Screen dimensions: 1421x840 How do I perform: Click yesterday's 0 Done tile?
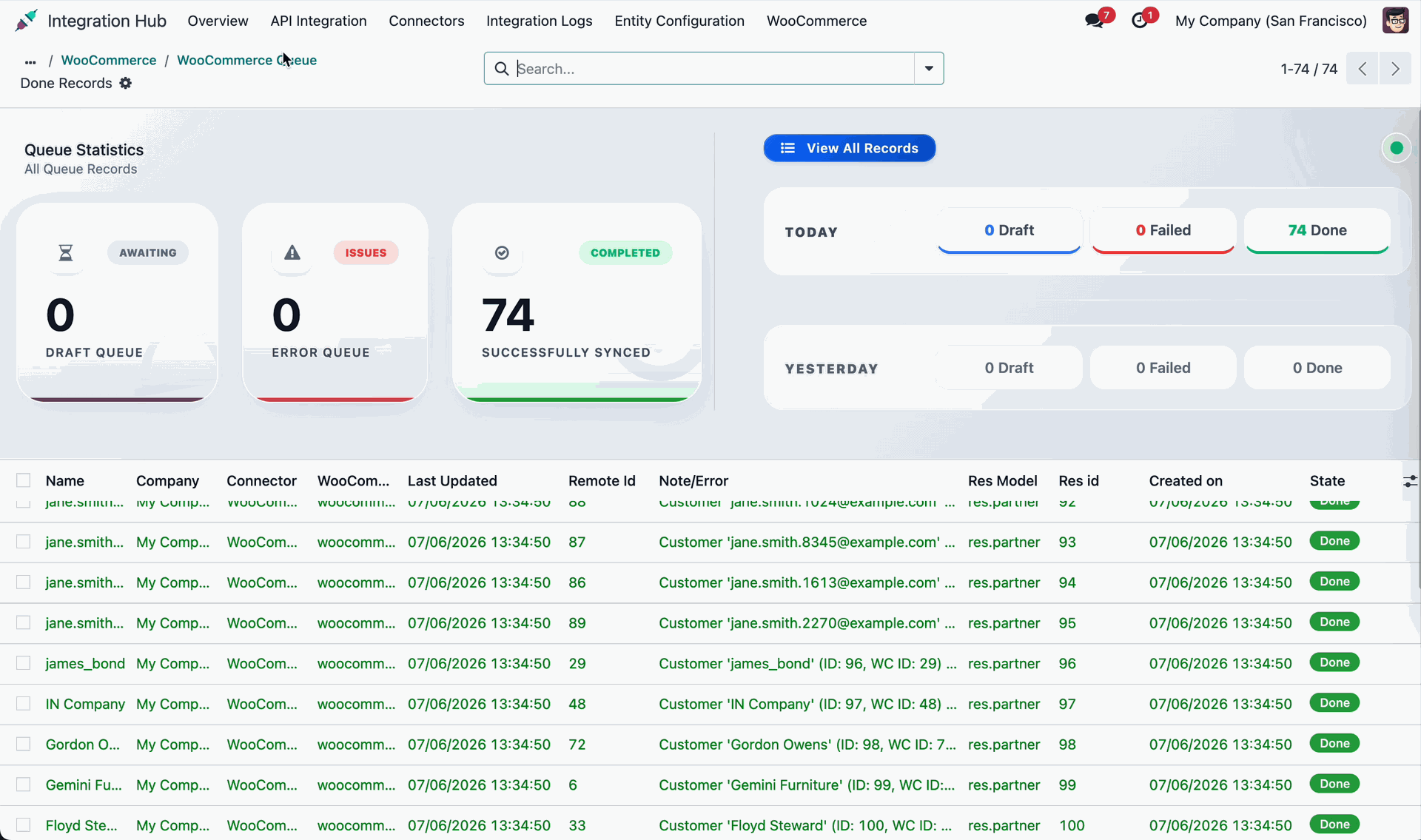coord(1317,368)
